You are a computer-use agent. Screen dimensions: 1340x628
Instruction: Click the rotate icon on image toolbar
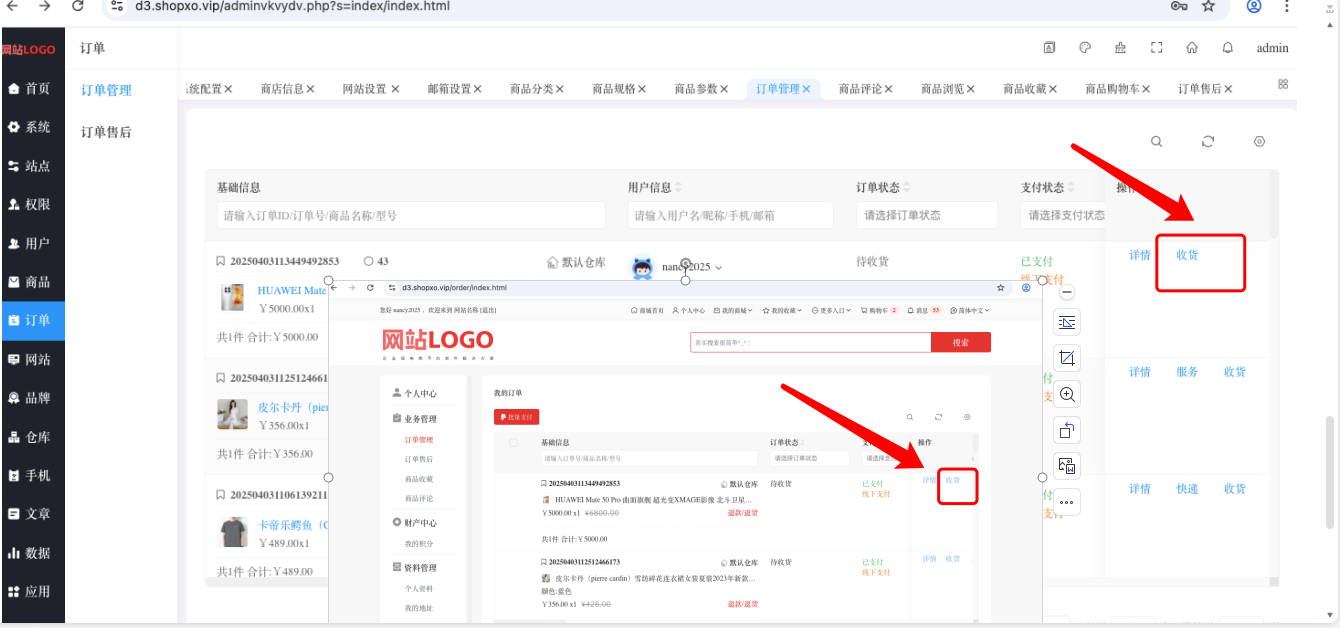point(1067,430)
